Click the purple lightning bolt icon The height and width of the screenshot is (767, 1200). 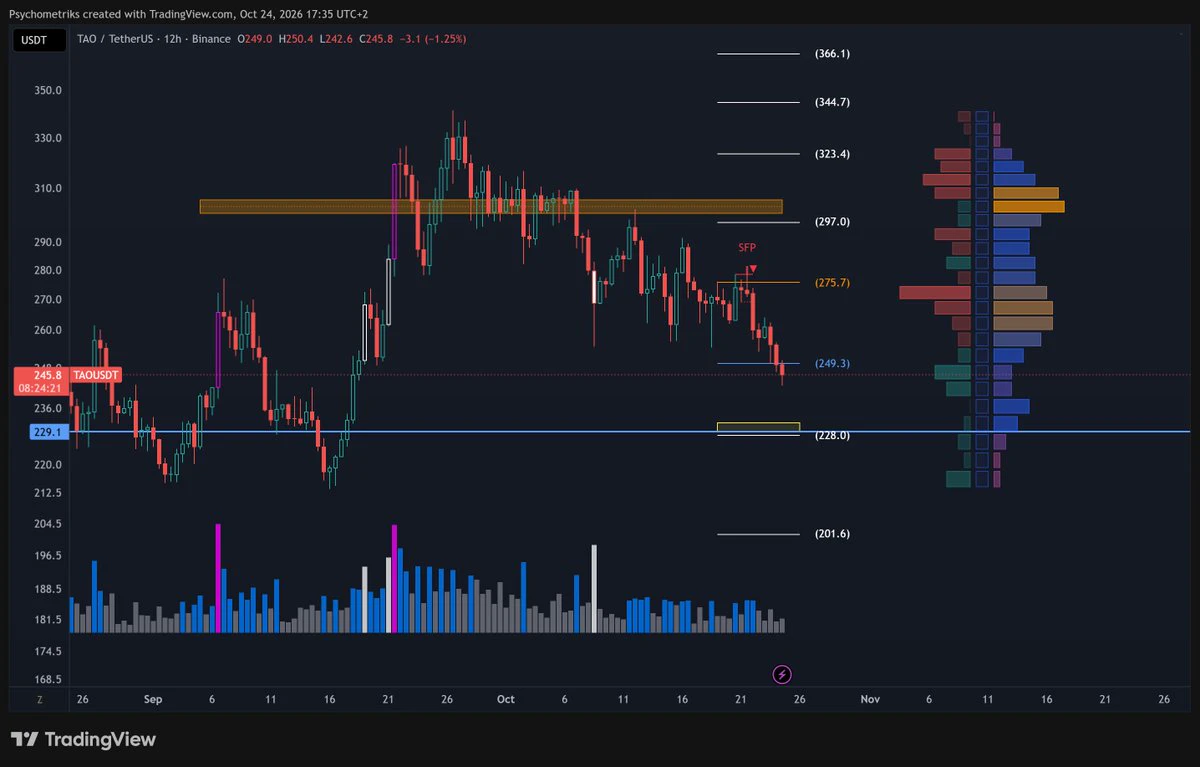coord(783,674)
